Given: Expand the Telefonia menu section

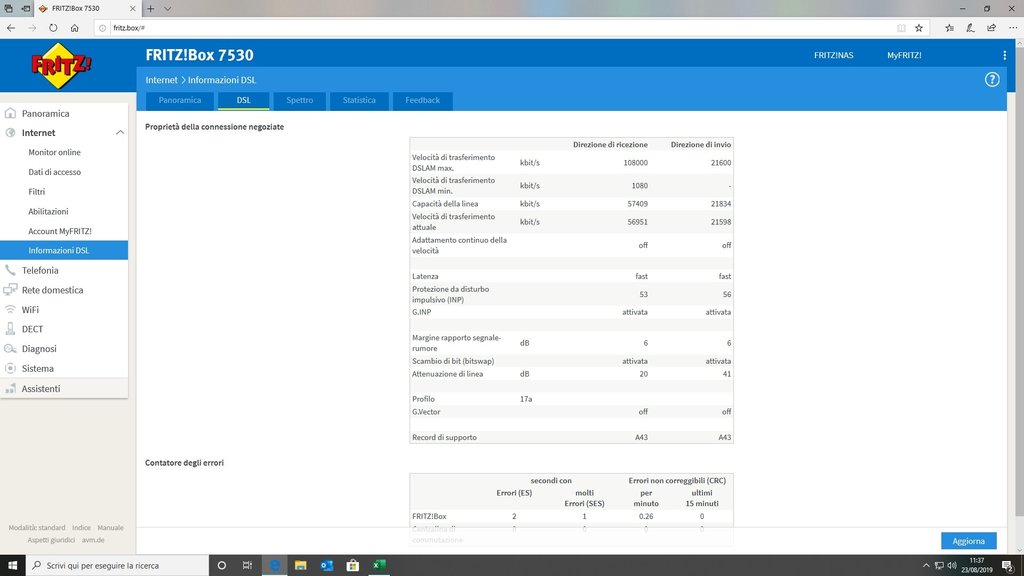Looking at the screenshot, I should [x=40, y=270].
